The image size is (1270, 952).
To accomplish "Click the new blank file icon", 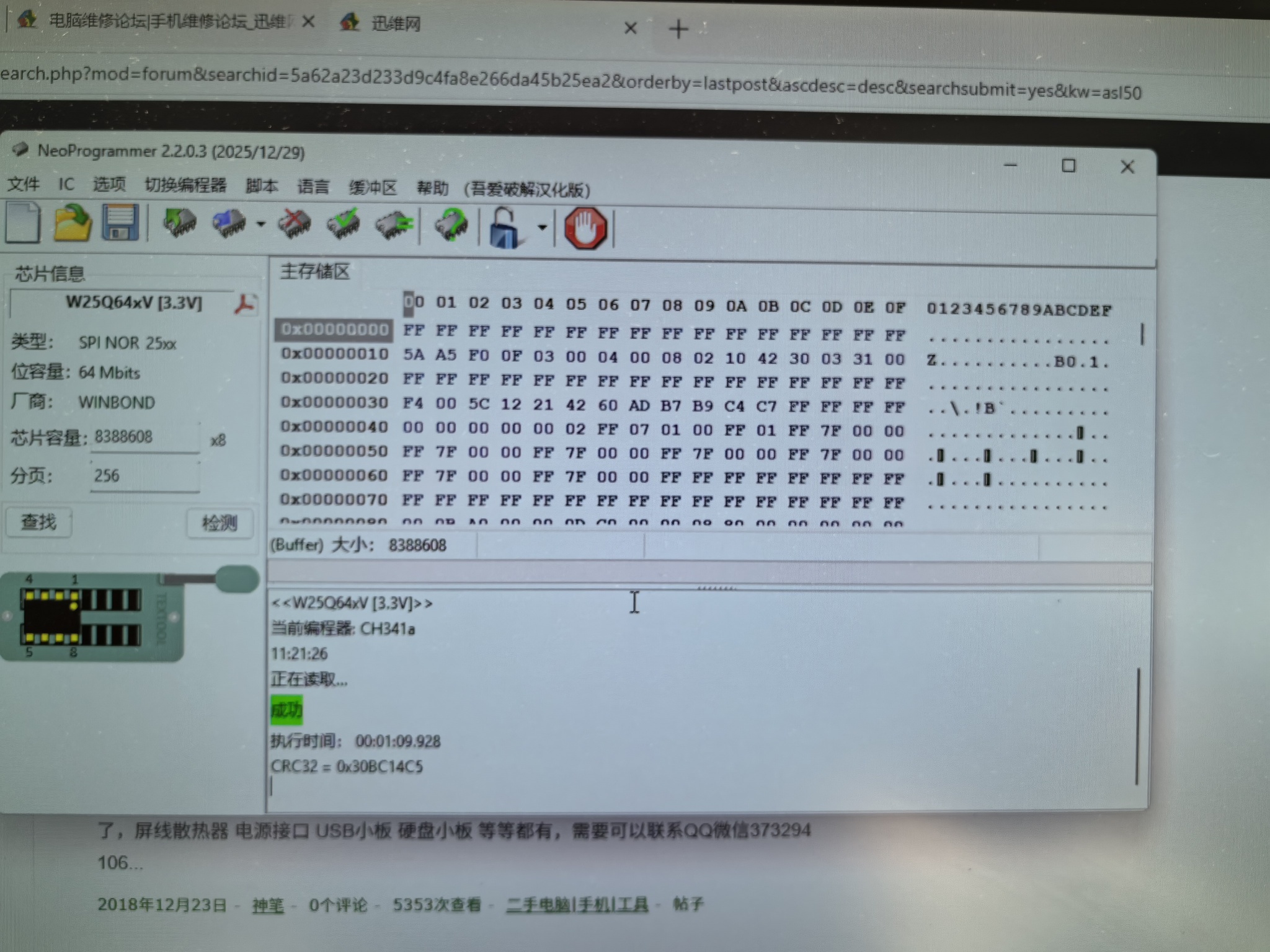I will coord(23,222).
